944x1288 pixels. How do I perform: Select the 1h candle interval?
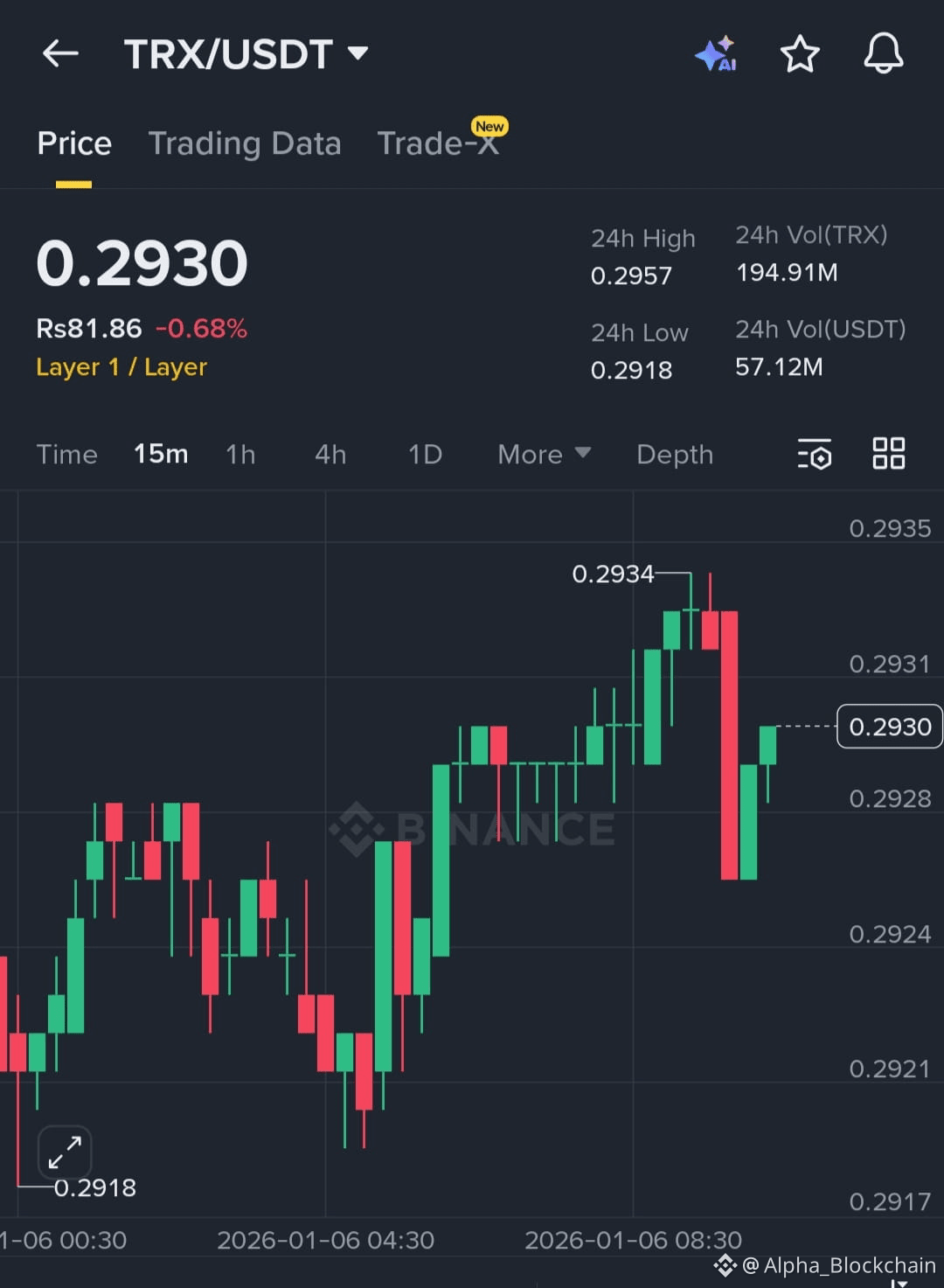tap(240, 454)
